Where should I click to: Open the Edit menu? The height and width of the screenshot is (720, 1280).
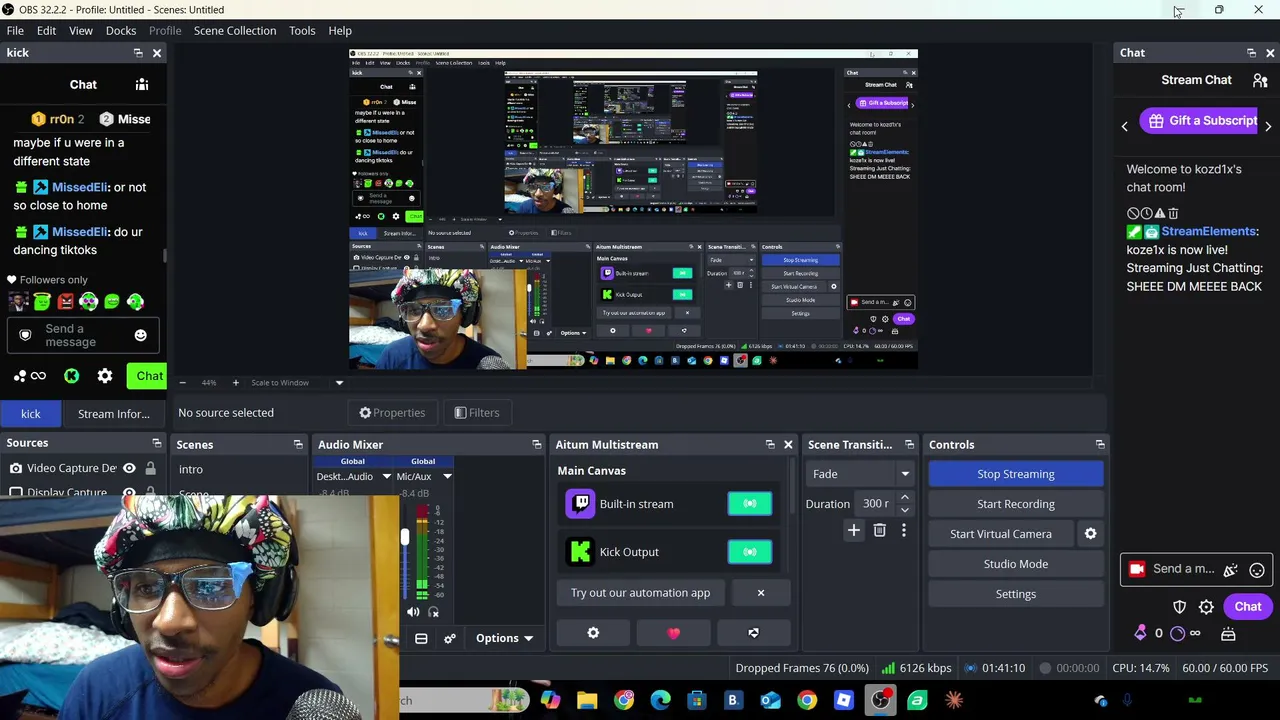[x=46, y=31]
